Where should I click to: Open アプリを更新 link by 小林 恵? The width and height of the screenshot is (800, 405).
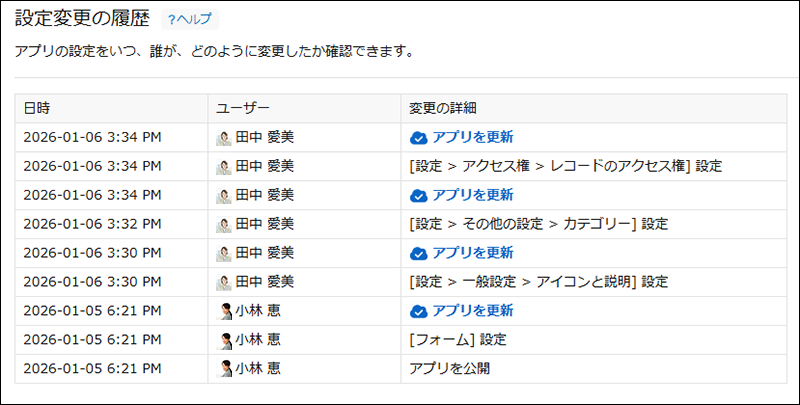(x=472, y=311)
